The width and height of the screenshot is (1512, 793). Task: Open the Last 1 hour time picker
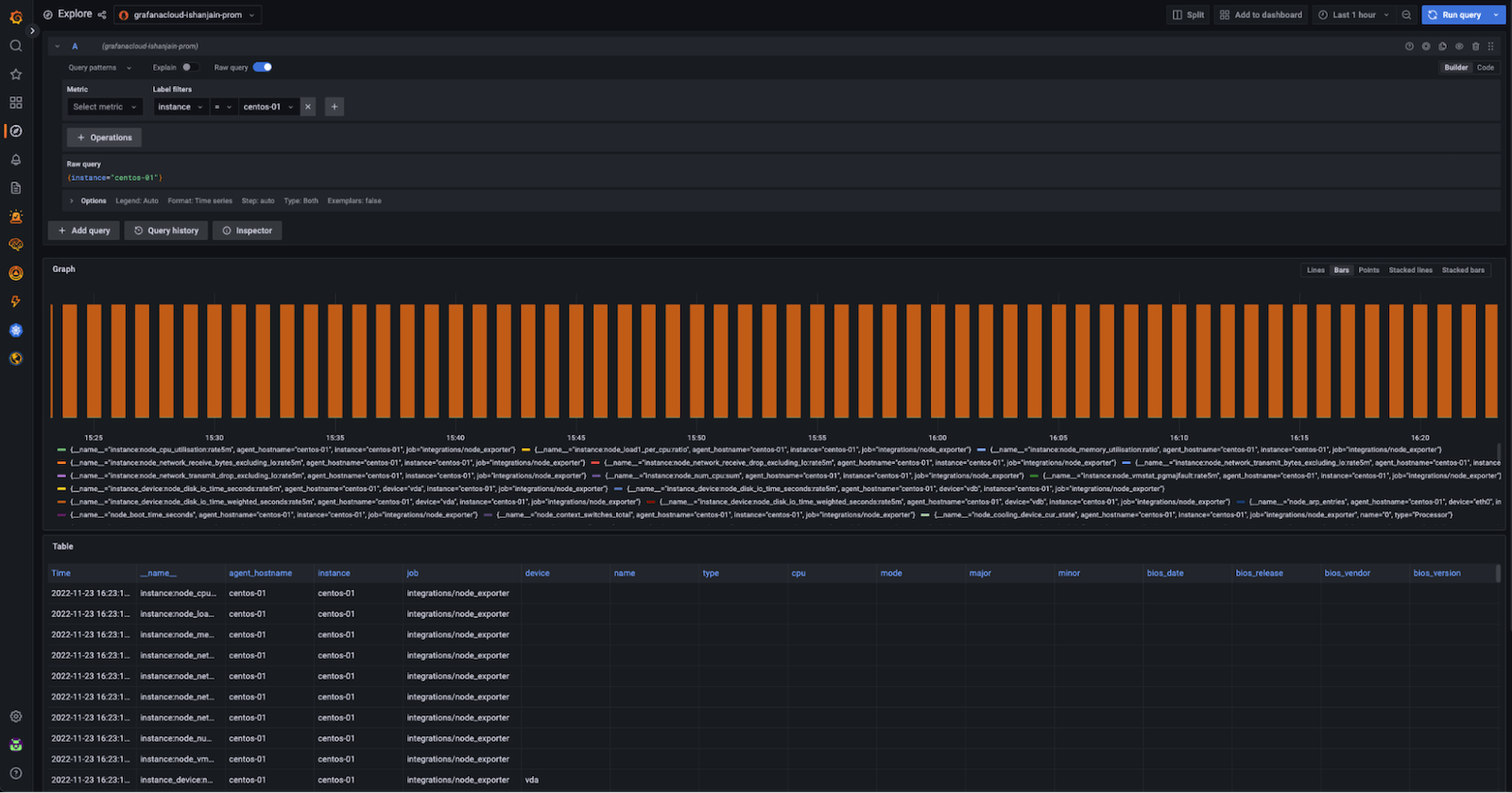pos(1353,15)
